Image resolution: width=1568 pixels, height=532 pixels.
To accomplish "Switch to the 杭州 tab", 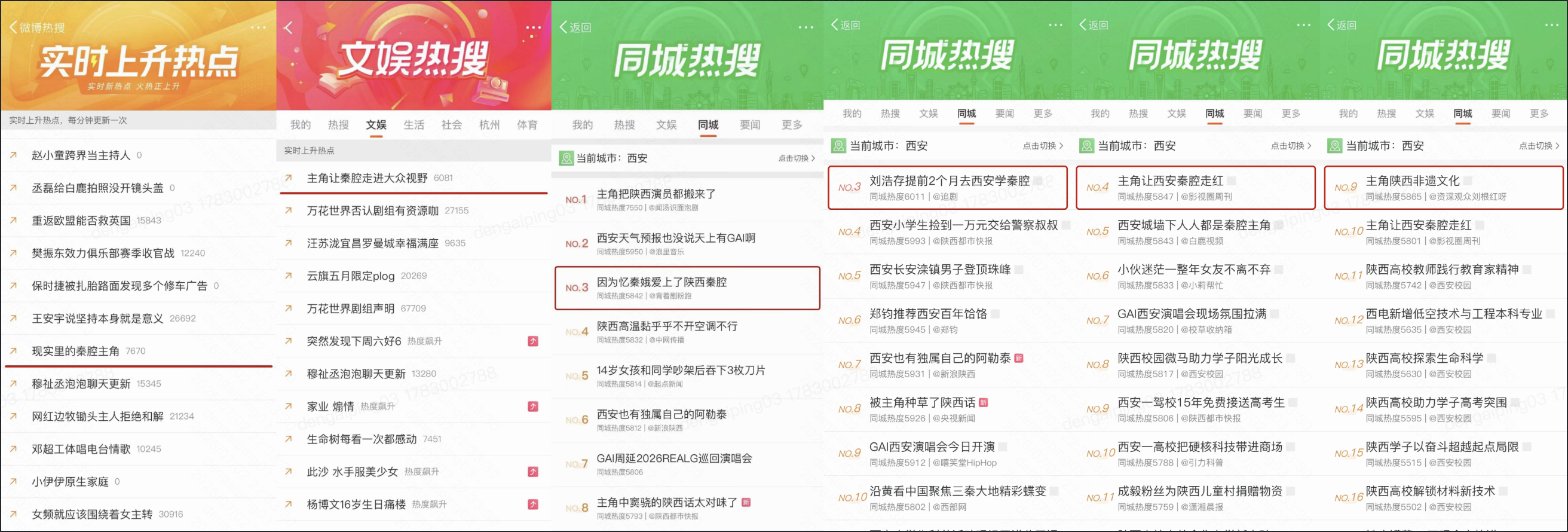I will point(490,125).
